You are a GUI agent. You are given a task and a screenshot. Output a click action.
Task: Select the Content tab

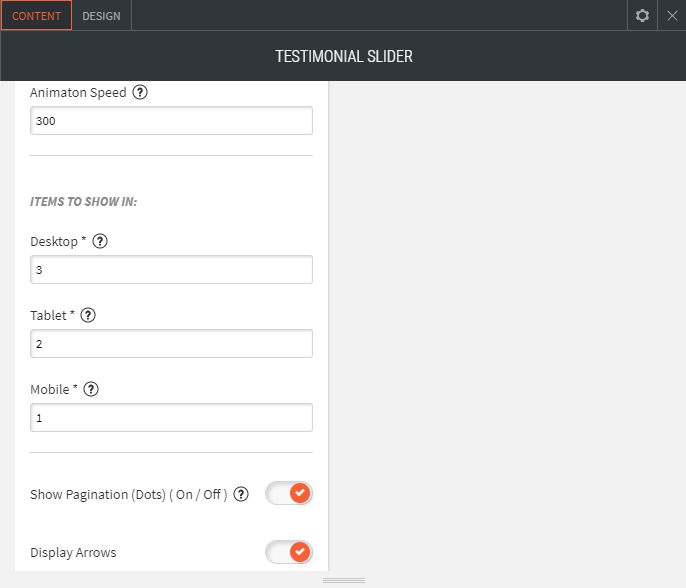click(x=36, y=16)
